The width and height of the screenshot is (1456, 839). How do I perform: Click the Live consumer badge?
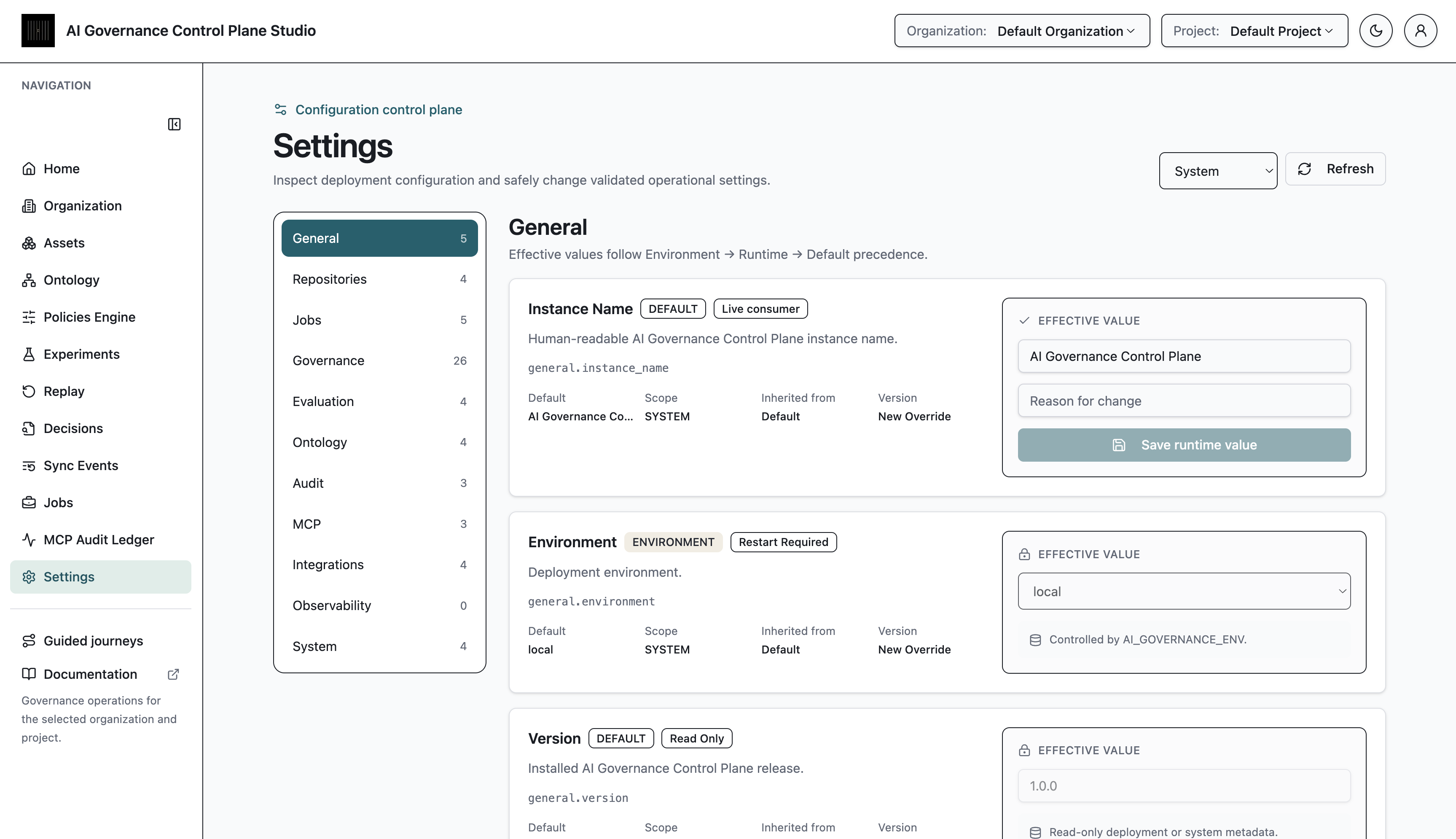[x=760, y=309]
